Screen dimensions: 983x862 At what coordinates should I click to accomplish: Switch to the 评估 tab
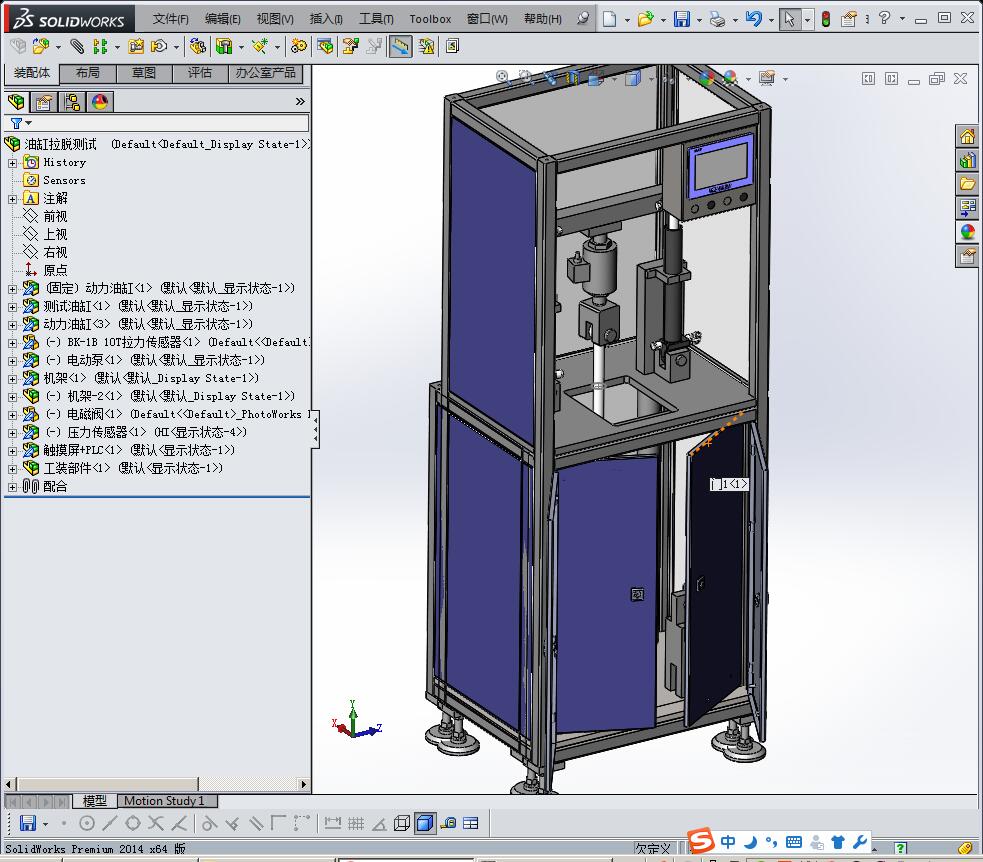click(200, 73)
